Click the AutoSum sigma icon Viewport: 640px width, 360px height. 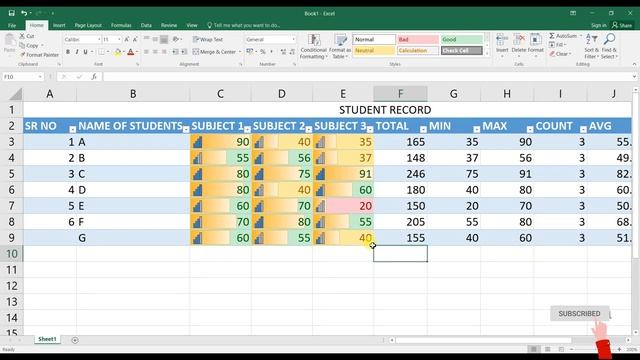click(x=552, y=36)
